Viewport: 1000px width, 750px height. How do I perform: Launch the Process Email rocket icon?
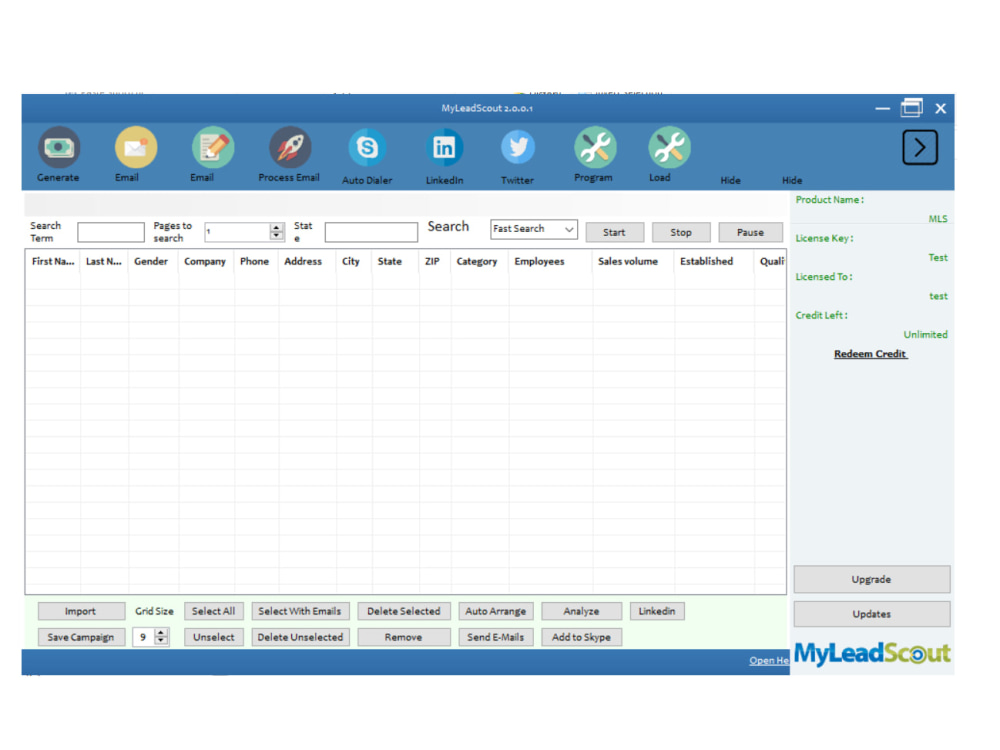tap(290, 147)
